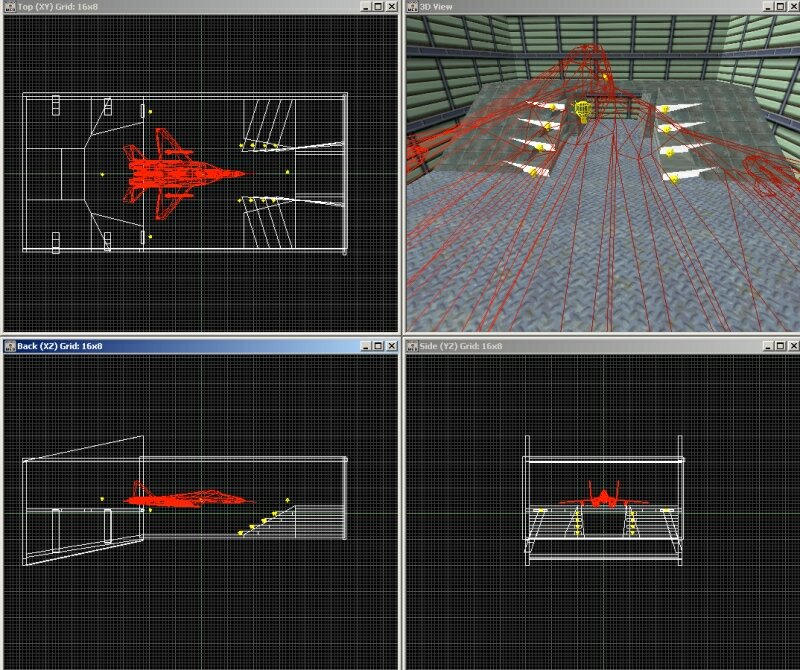
Task: Click the yellow entity right of jet nose in Top view
Action: tap(287, 173)
